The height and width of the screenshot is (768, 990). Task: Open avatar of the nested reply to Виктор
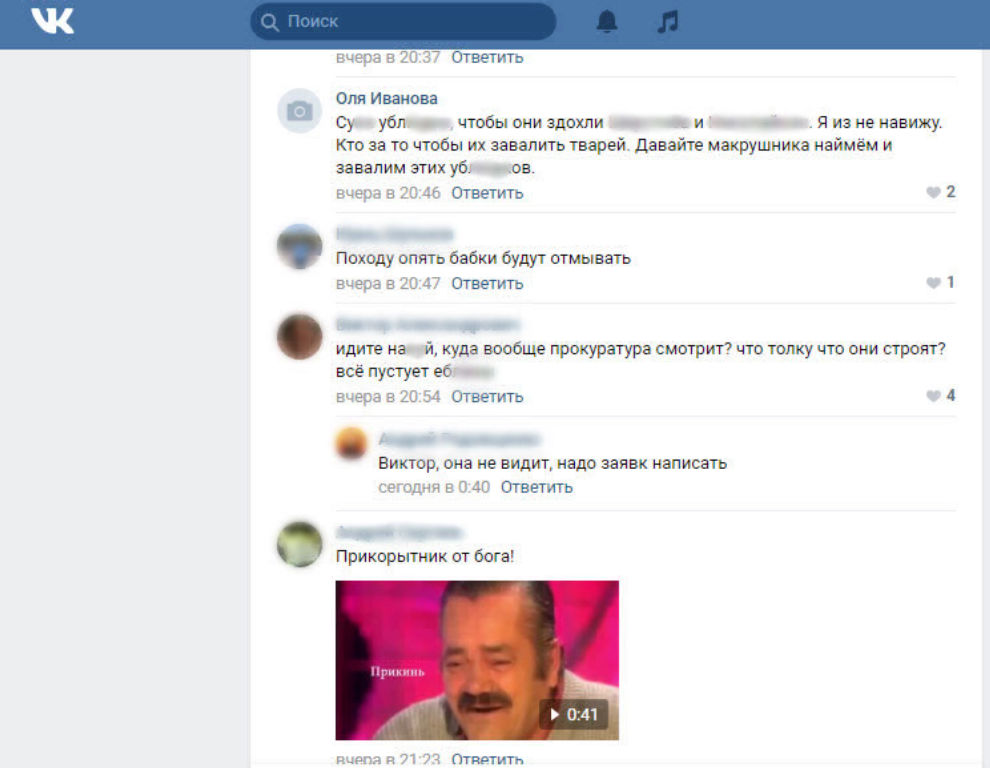point(351,443)
